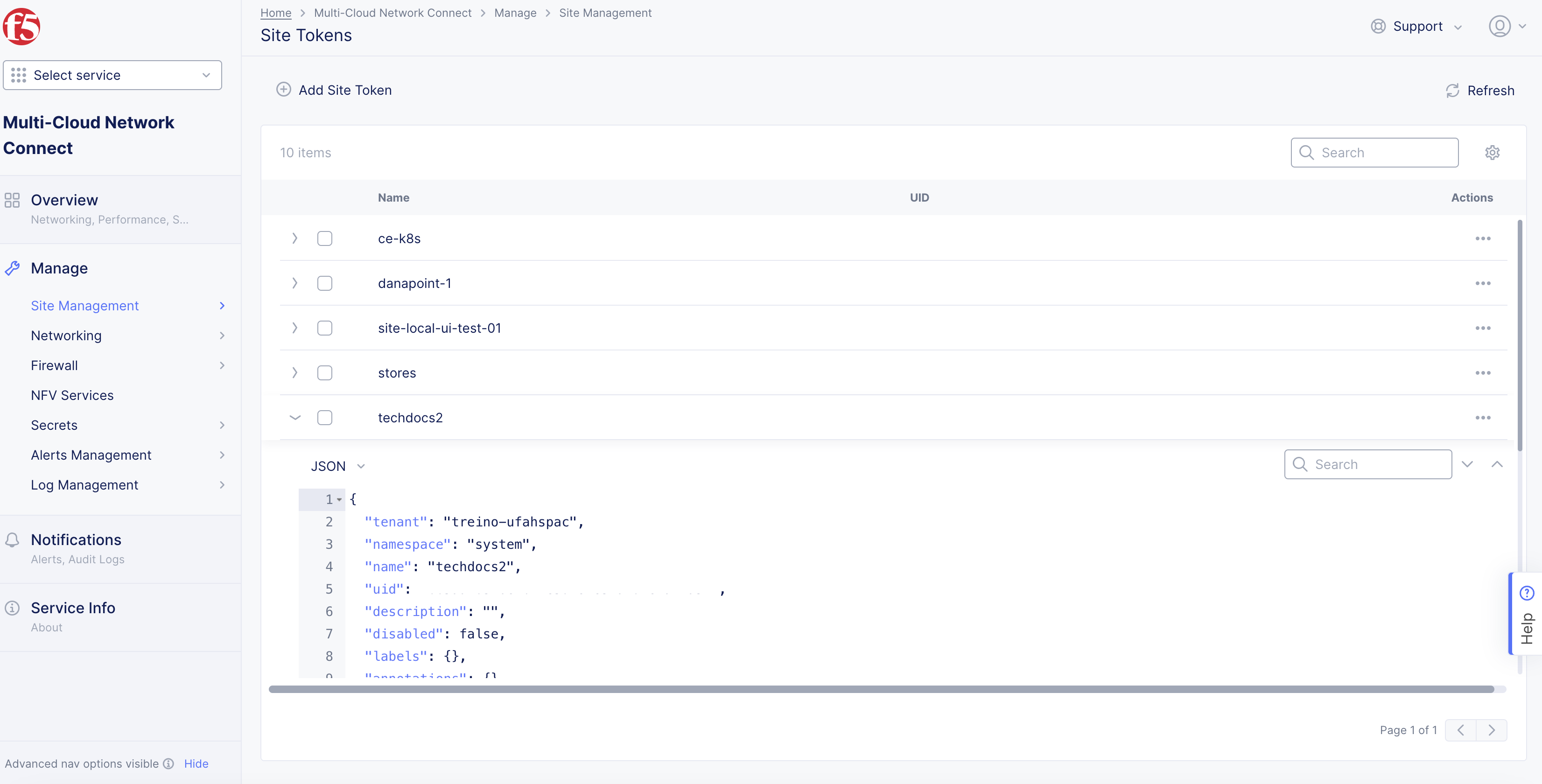
Task: Open actions menu for stores row
Action: tap(1482, 373)
